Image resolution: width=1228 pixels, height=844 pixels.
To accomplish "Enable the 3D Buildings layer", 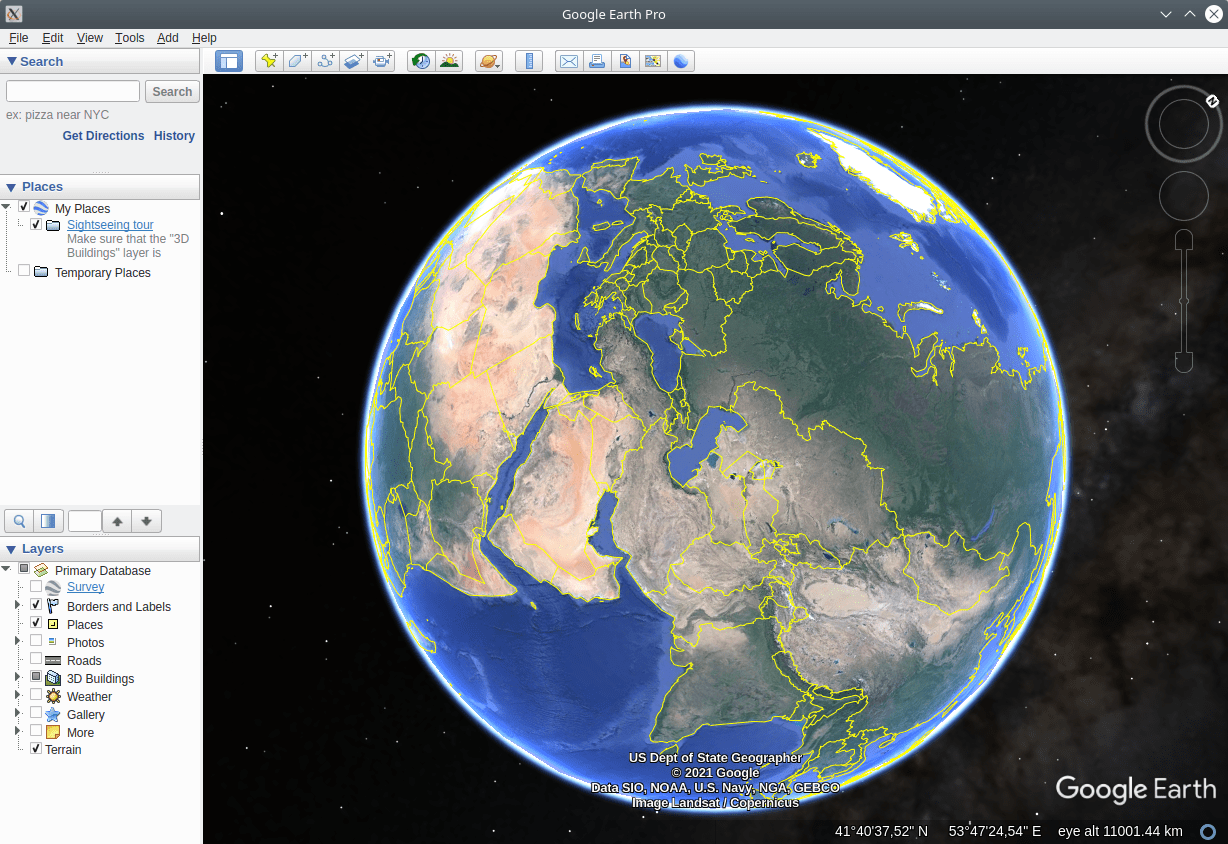I will click(37, 678).
